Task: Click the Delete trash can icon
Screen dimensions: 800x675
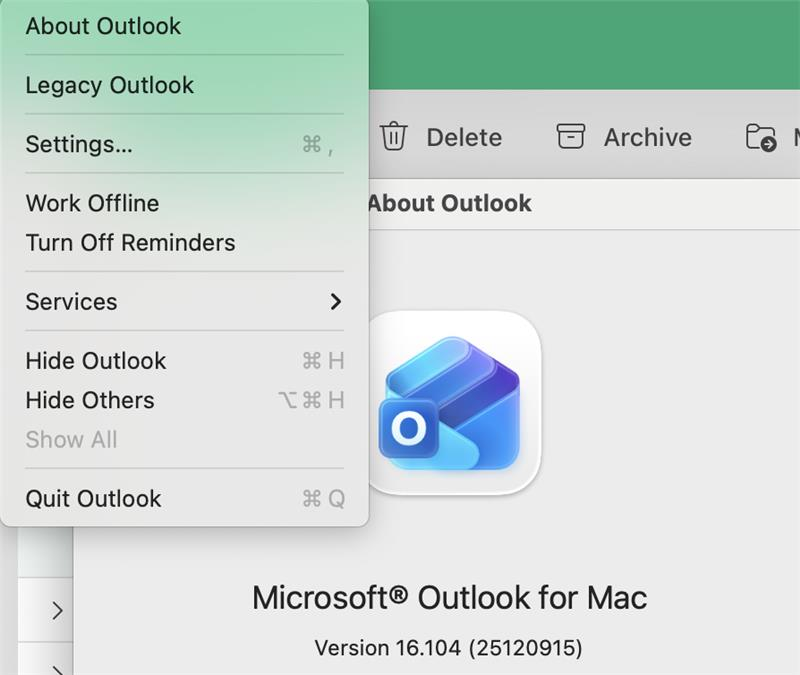Action: coord(393,137)
